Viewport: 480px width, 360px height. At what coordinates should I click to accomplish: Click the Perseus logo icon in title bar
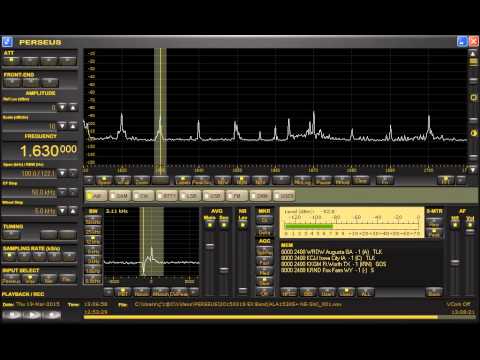(x=7, y=42)
